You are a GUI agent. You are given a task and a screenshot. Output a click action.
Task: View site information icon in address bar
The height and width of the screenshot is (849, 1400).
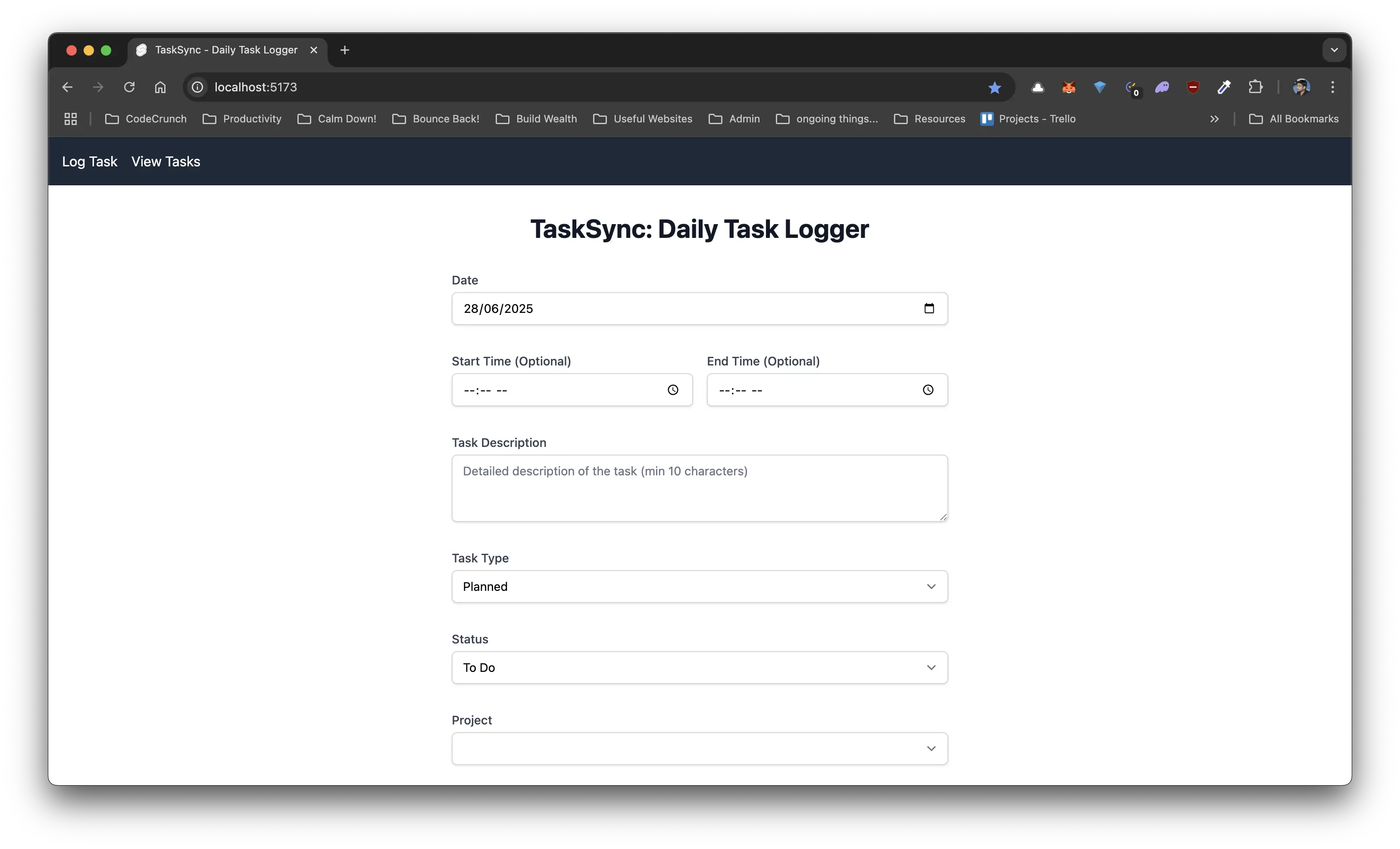click(197, 87)
